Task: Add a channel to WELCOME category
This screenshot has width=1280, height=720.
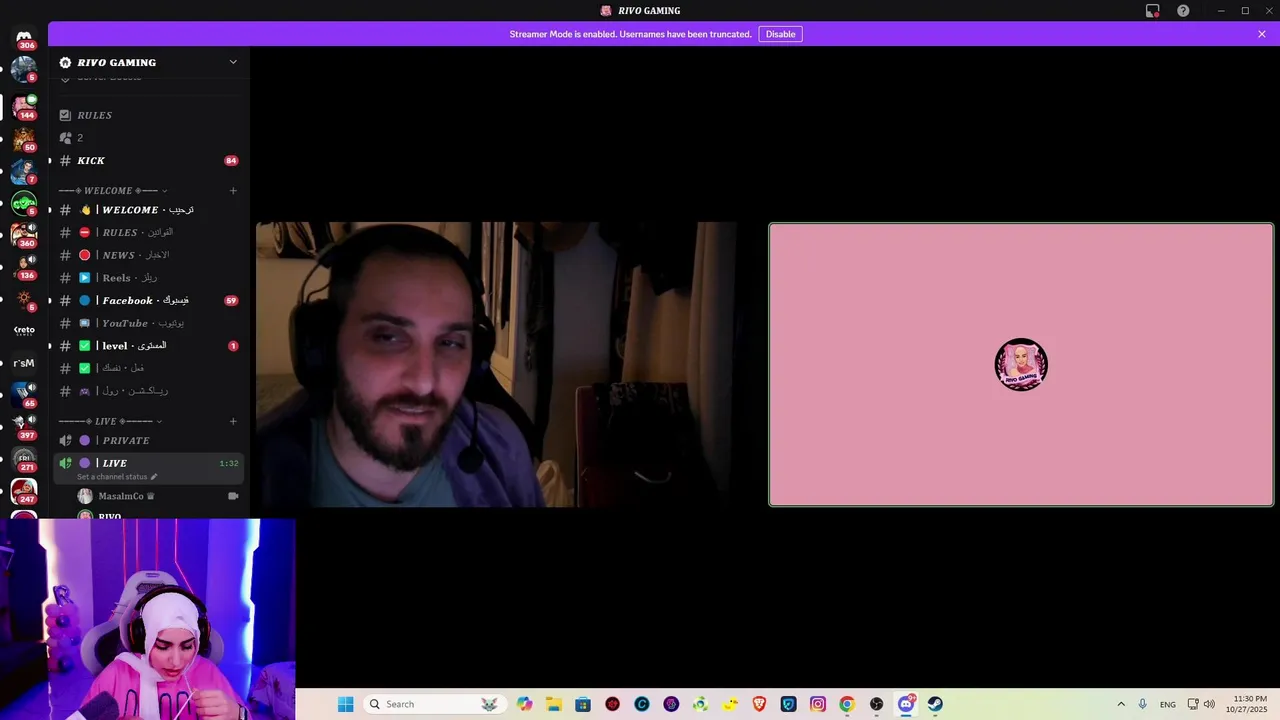Action: [x=233, y=191]
